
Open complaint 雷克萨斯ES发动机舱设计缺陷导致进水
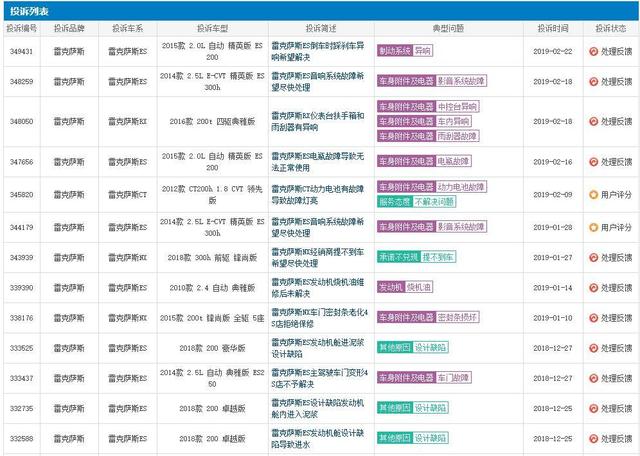pyautogui.click(x=318, y=438)
